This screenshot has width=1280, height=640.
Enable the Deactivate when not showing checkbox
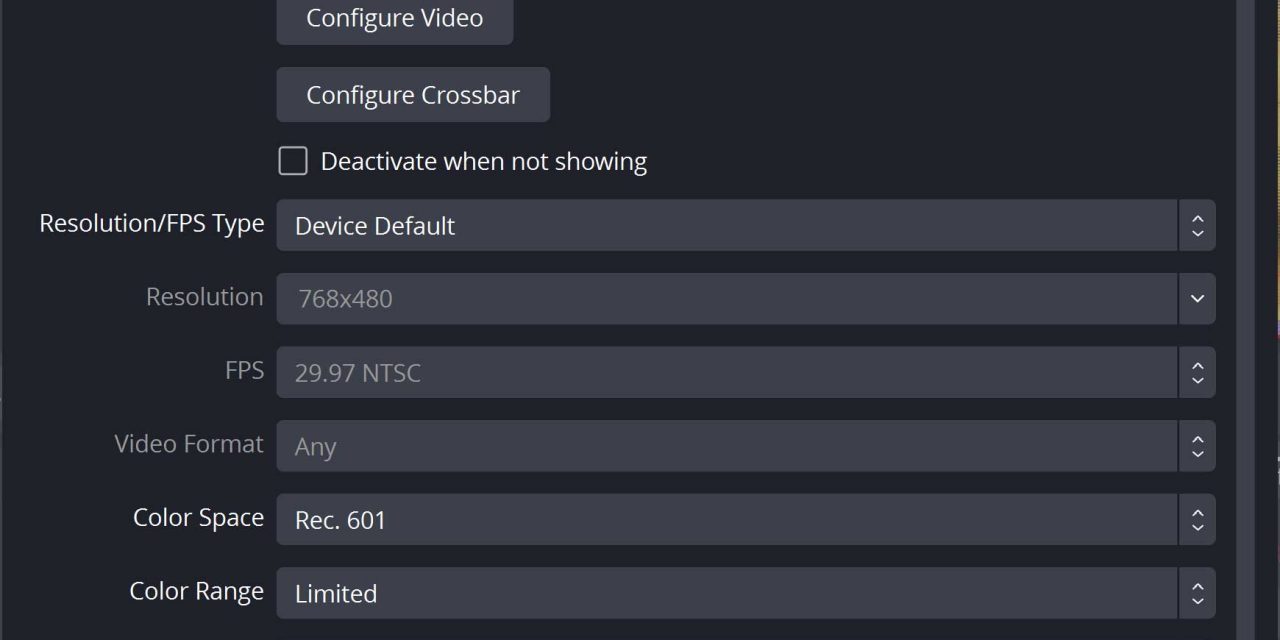(x=293, y=161)
